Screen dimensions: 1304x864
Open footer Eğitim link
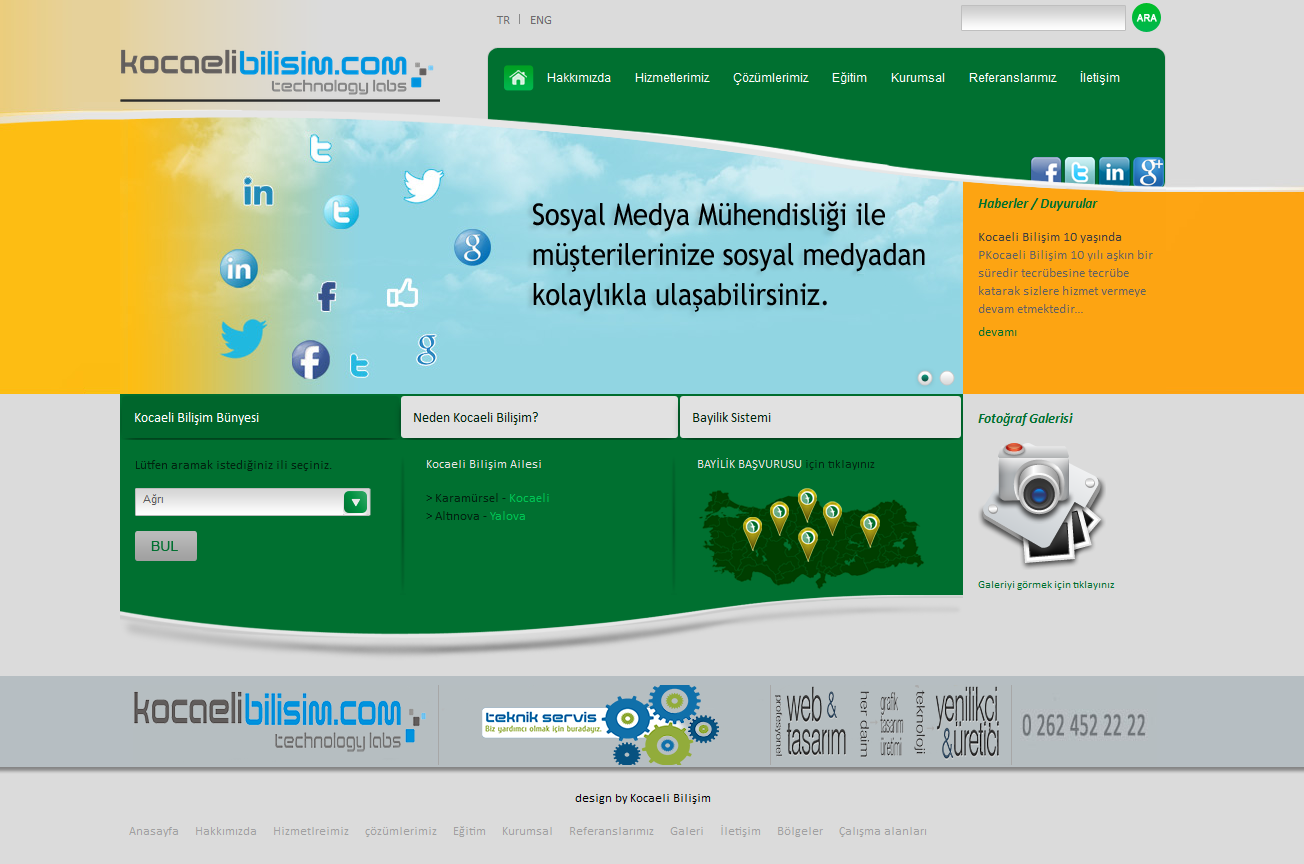(469, 831)
